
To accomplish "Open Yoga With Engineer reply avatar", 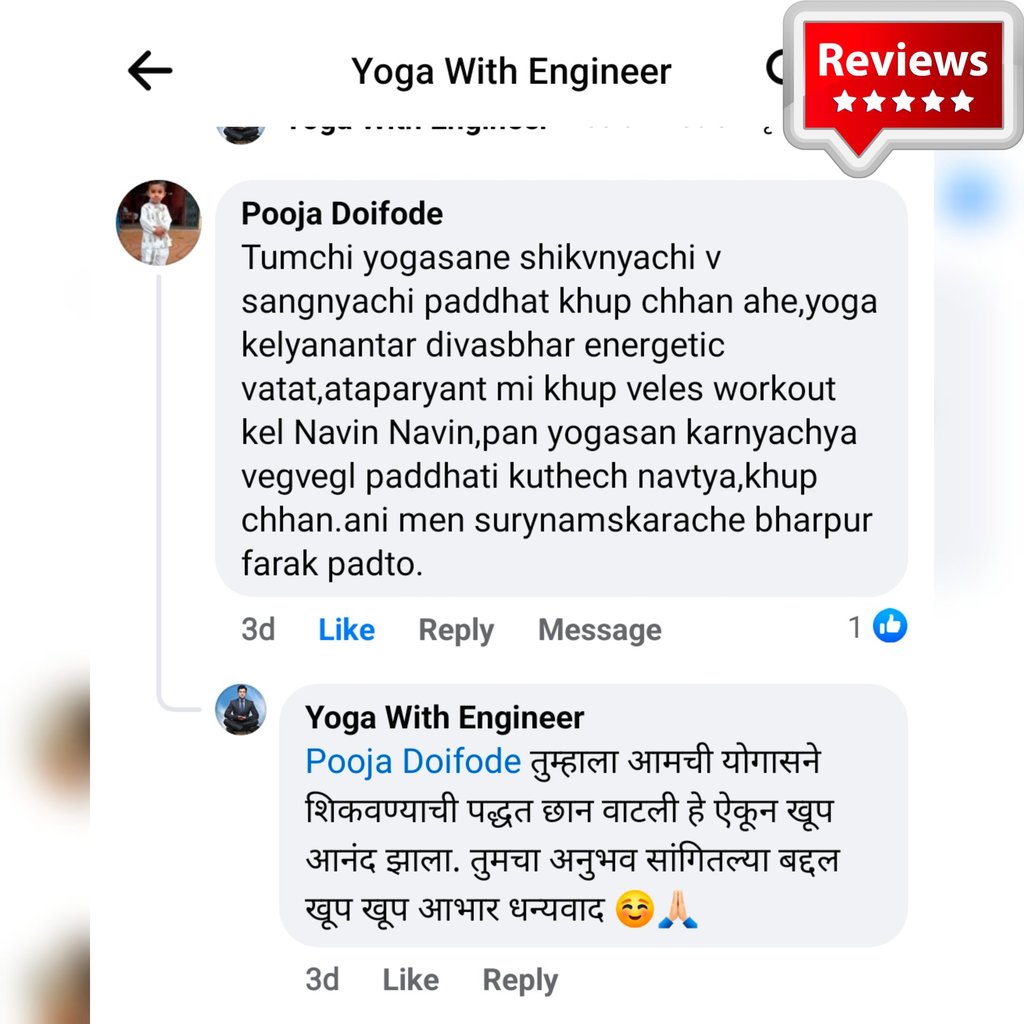I will point(241,709).
